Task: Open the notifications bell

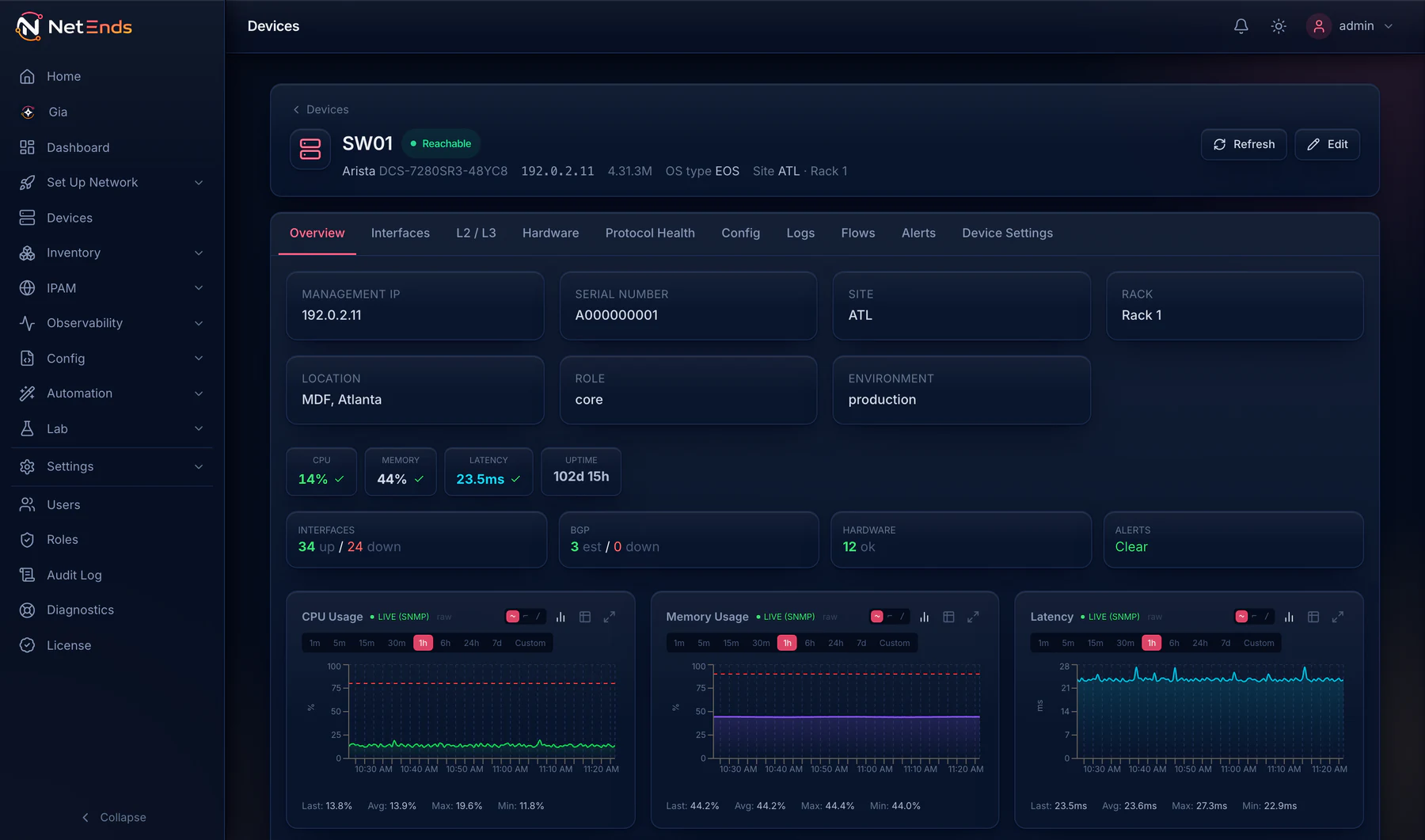Action: (1241, 26)
